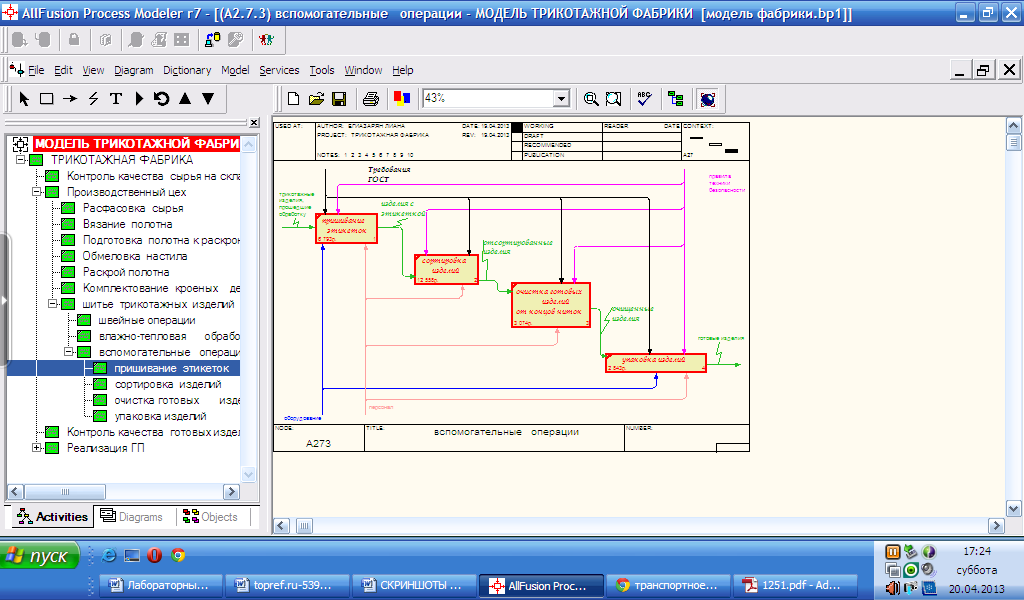This screenshot has height=600, width=1024.
Task: Select Обмеловка настила tree item
Action: coord(135,256)
